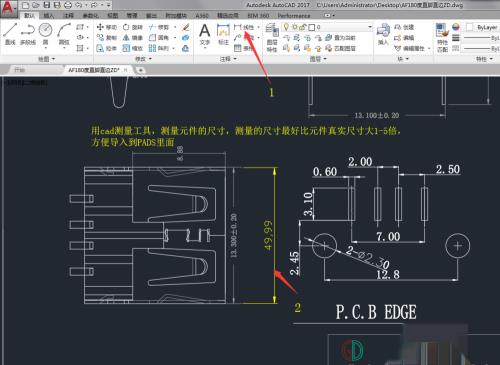Expand the Modify (修改) panel
This screenshot has height=365, width=500.
(x=143, y=59)
